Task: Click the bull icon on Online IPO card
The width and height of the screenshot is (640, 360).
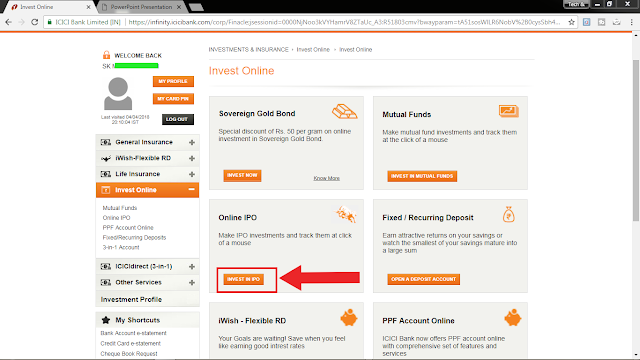Action: point(346,214)
